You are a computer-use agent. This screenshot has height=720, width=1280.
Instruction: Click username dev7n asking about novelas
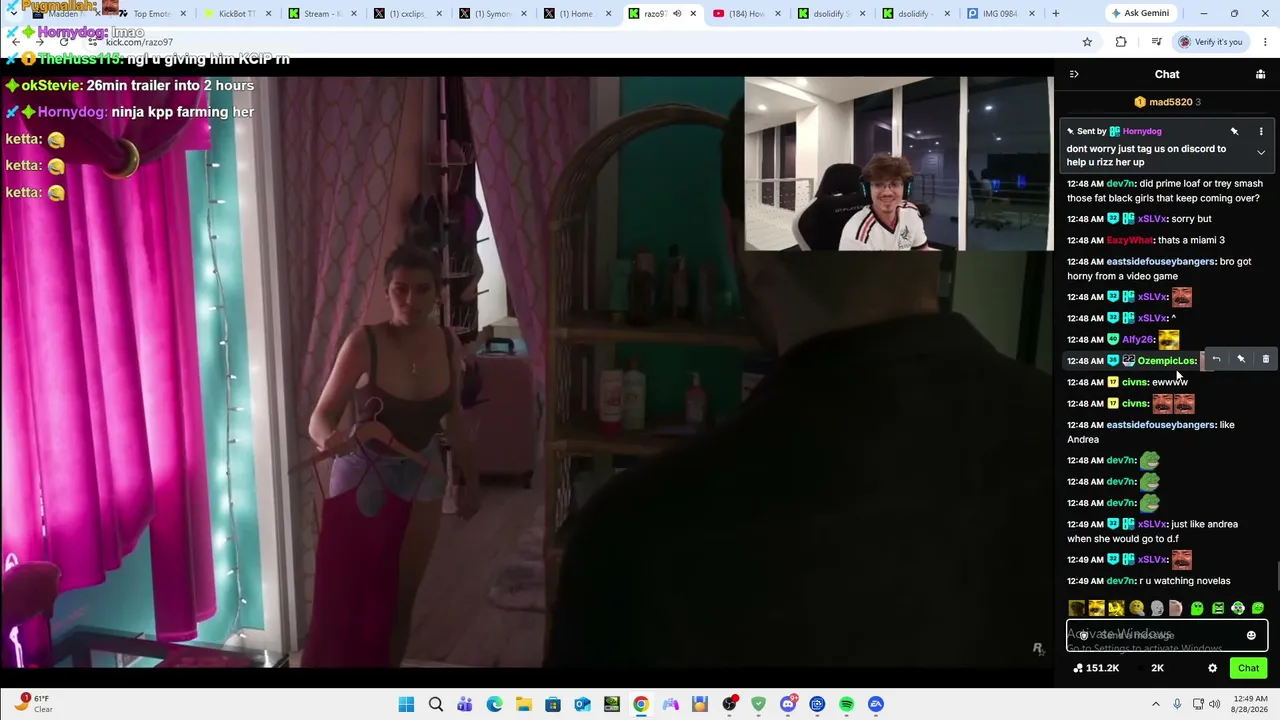click(x=1120, y=581)
